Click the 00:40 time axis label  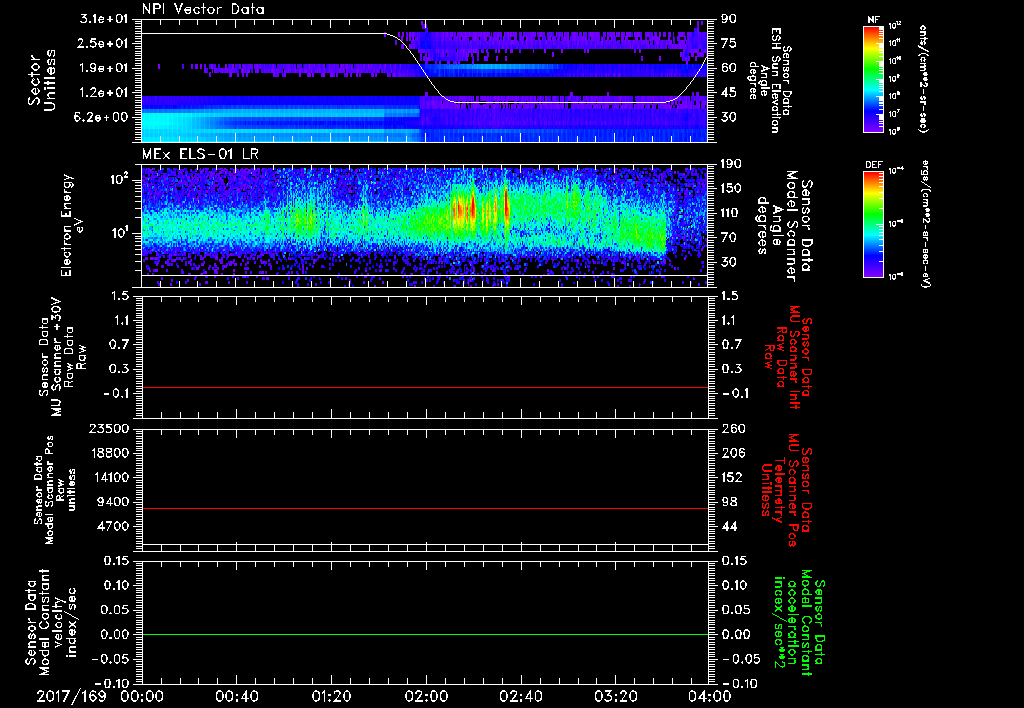pos(237,696)
